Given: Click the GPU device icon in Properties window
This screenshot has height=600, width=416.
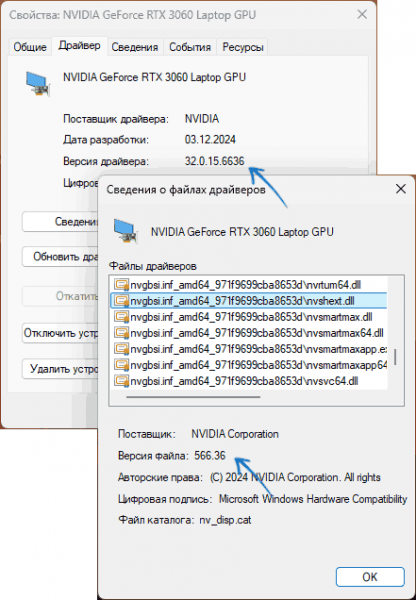Looking at the screenshot, I should [38, 84].
